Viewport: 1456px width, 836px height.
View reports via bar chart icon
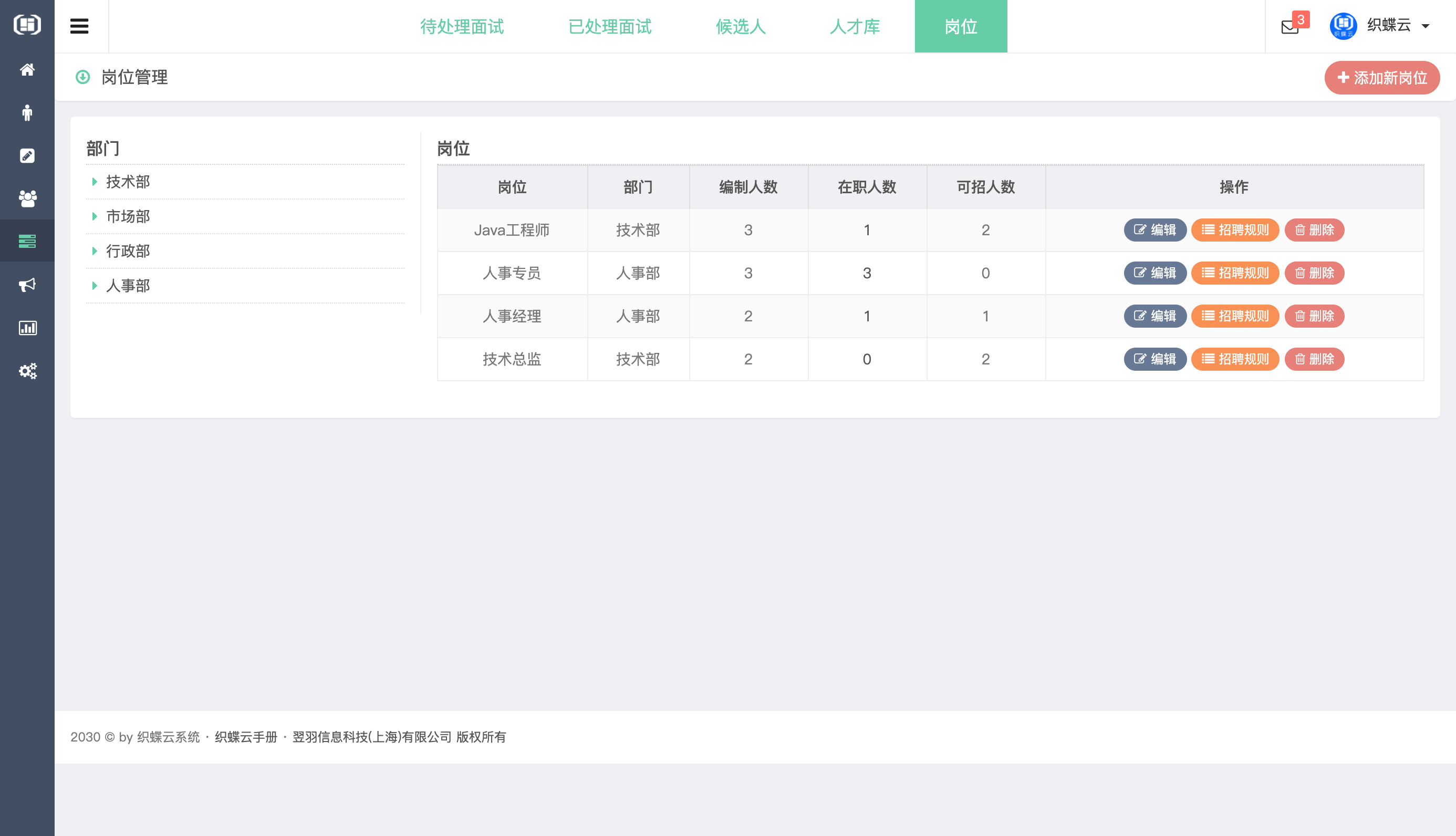[x=27, y=328]
